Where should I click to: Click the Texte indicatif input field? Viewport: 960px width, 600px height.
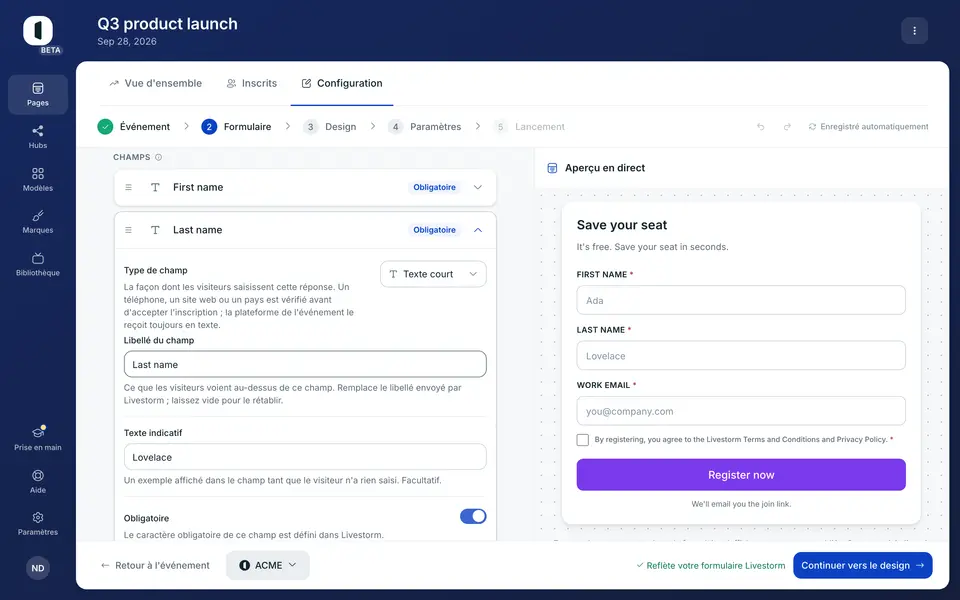point(305,457)
